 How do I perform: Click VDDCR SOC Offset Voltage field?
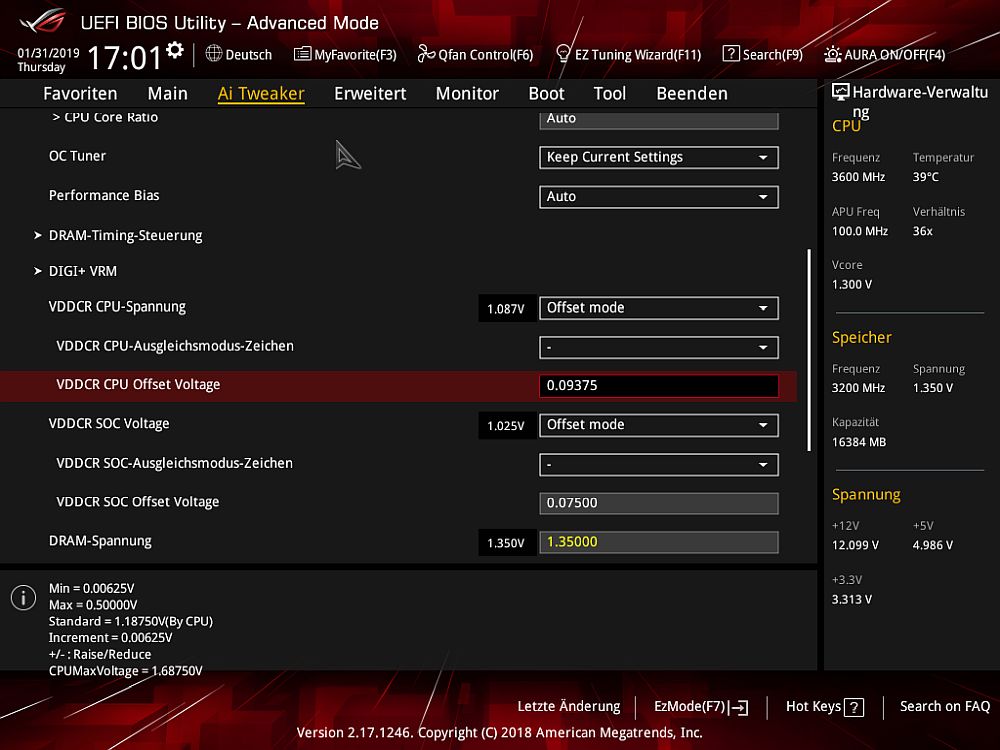point(659,503)
